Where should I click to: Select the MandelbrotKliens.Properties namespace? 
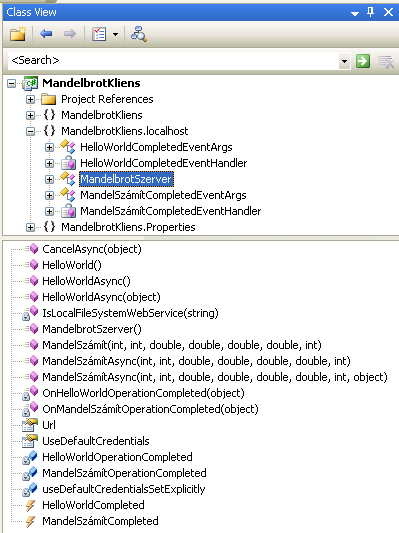(128, 227)
